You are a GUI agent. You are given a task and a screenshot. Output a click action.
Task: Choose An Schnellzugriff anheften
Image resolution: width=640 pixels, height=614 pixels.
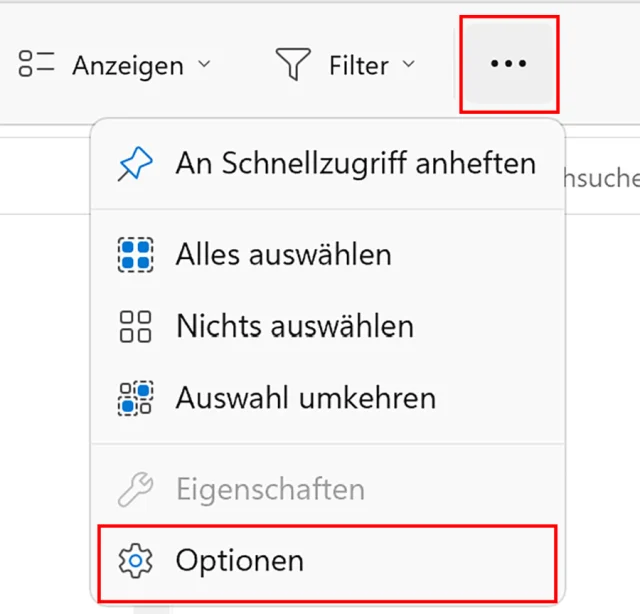(355, 163)
